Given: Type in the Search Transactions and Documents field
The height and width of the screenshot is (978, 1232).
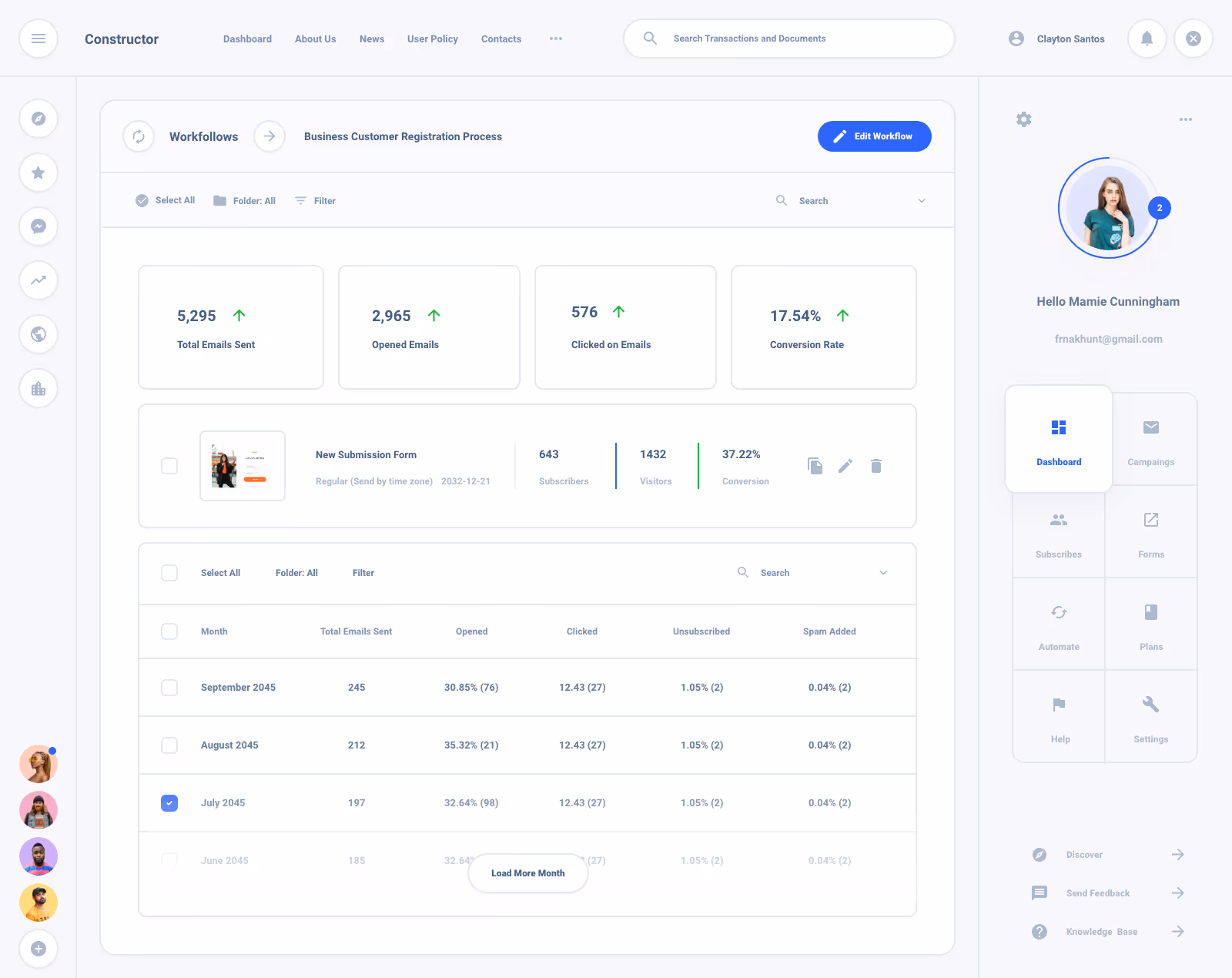Looking at the screenshot, I should (788, 39).
